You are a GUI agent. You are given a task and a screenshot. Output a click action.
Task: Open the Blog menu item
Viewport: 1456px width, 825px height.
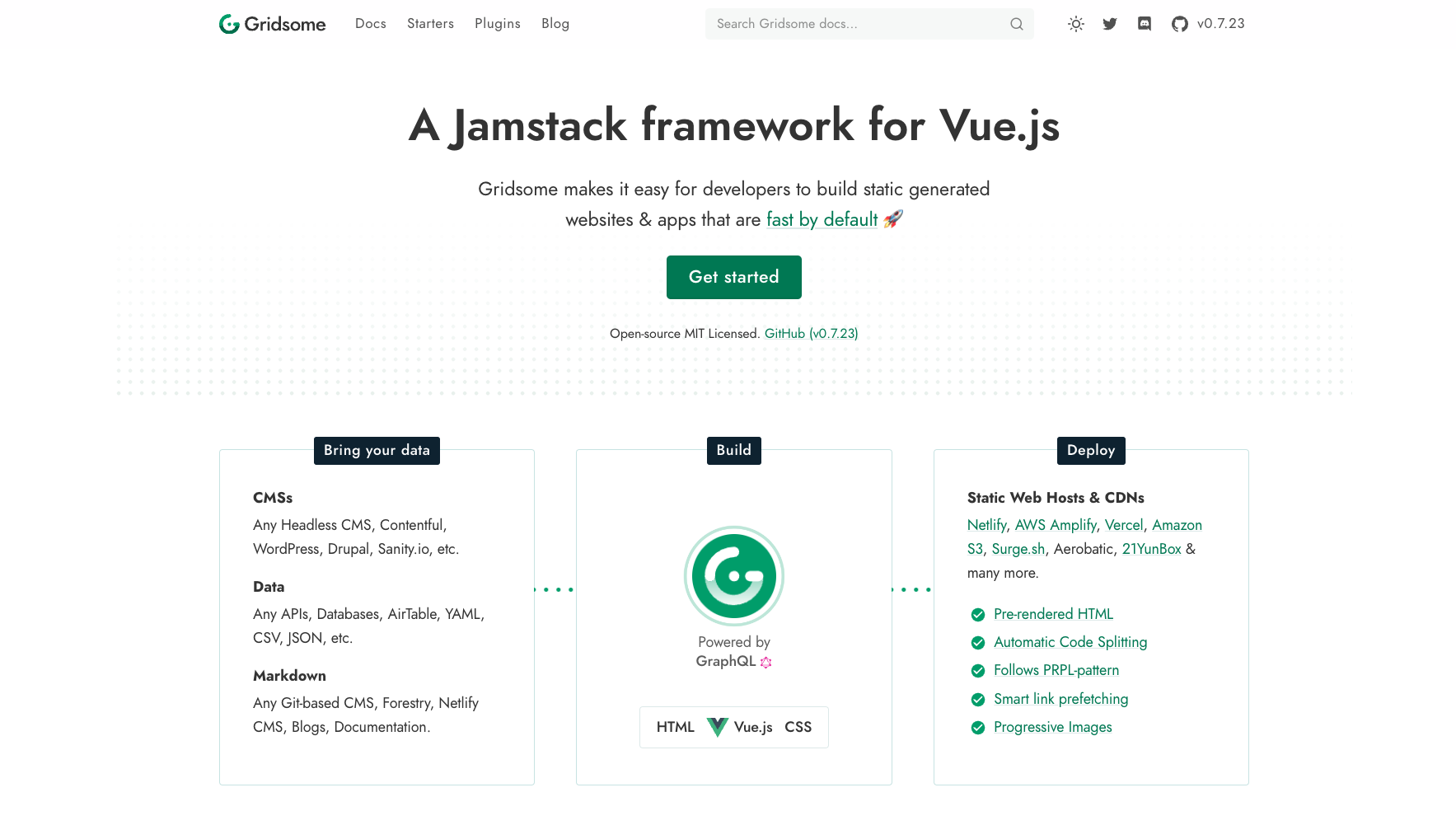tap(555, 24)
